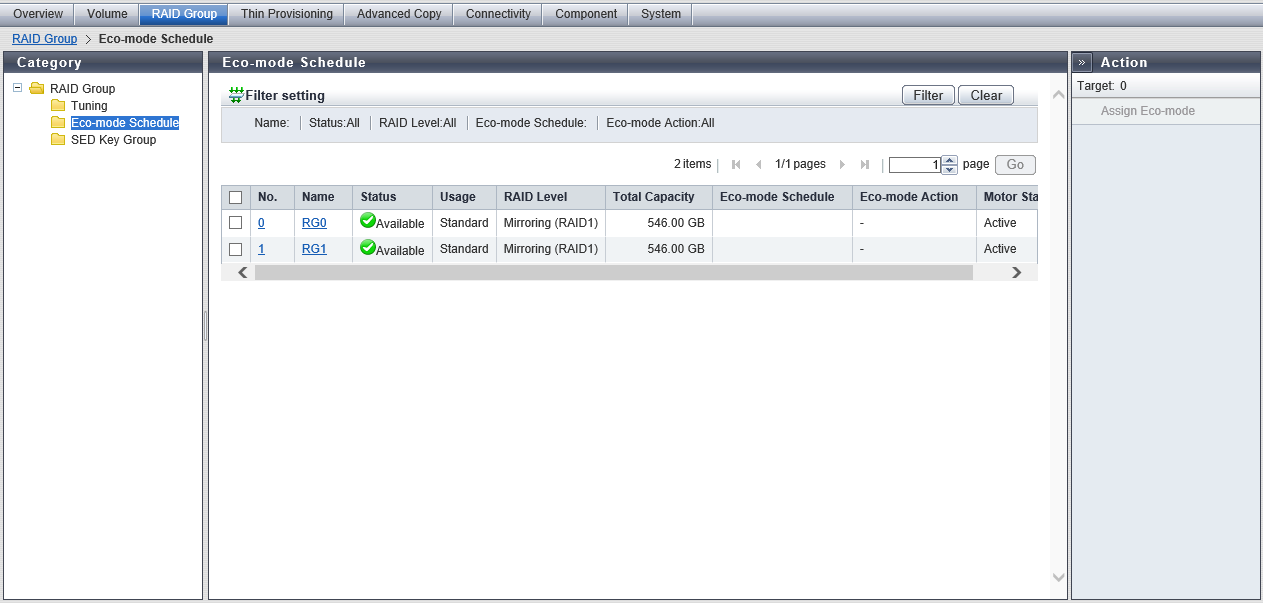Collapse the RAID Group tree node

tap(18, 88)
